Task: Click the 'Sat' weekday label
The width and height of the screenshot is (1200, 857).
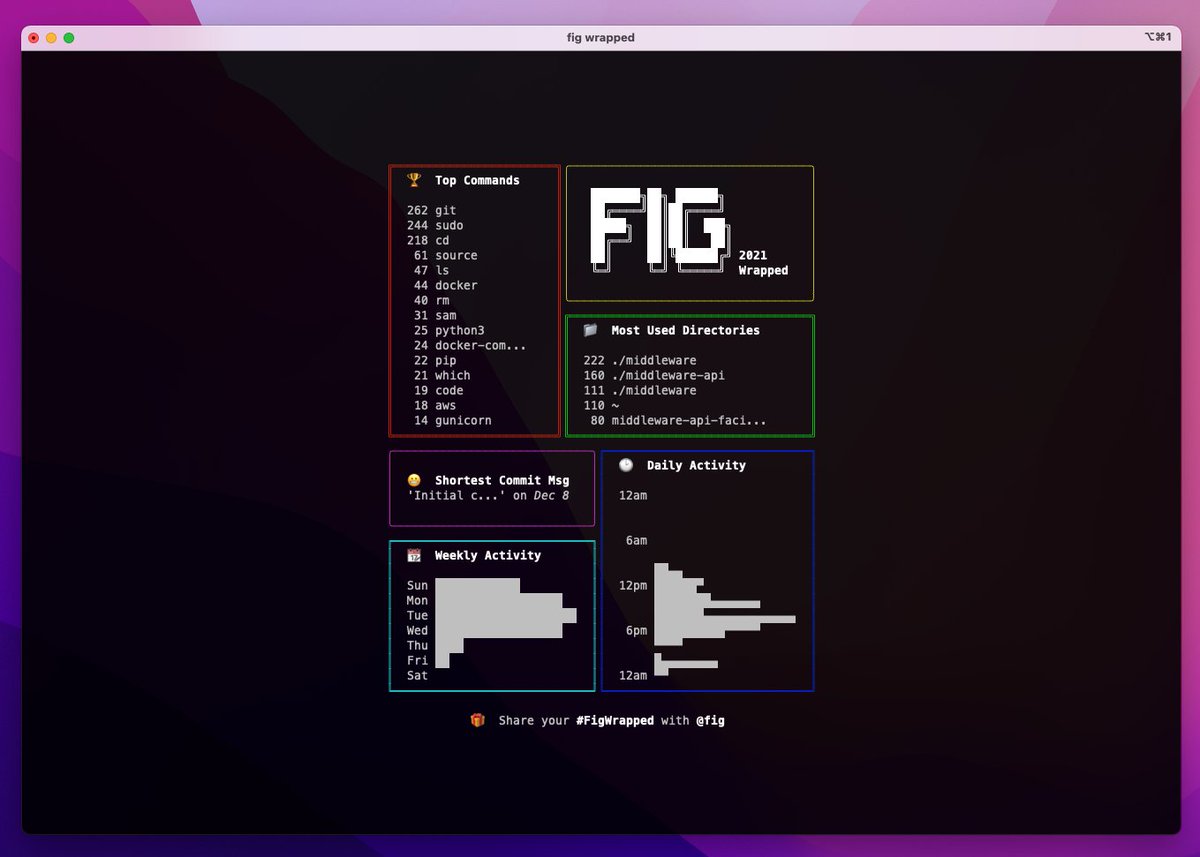Action: coord(417,675)
